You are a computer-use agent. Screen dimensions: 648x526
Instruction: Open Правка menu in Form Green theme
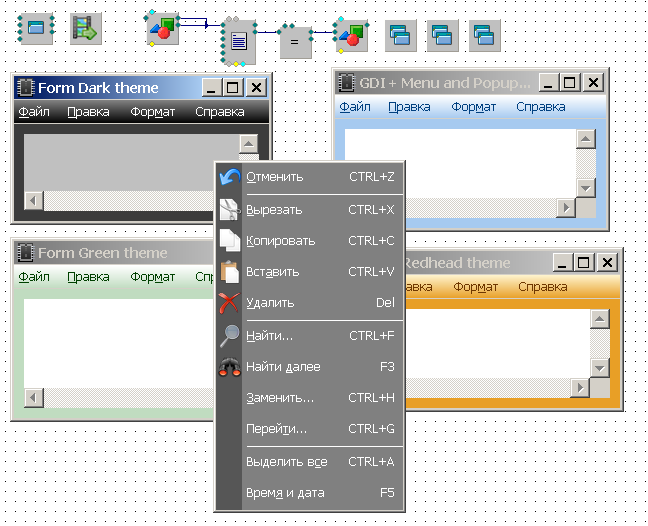(88, 277)
